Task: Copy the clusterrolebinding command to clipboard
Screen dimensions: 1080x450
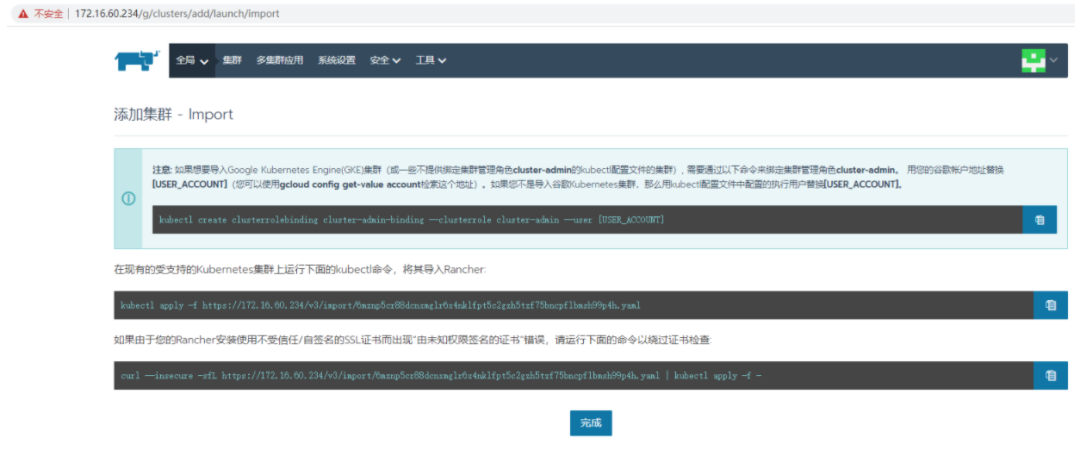Action: 1039,220
